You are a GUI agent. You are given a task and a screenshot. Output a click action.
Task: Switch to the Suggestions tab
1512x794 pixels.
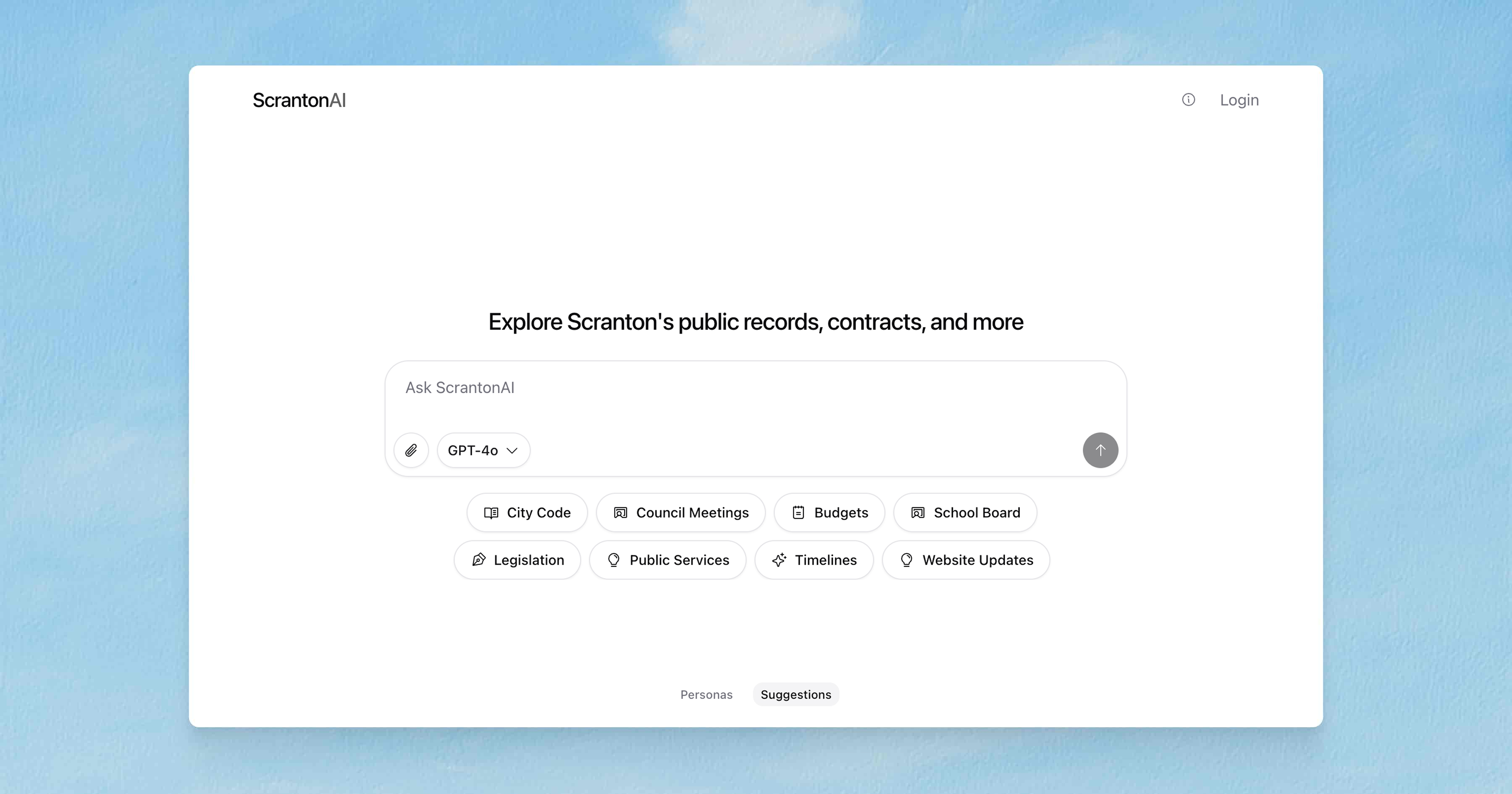(x=796, y=695)
